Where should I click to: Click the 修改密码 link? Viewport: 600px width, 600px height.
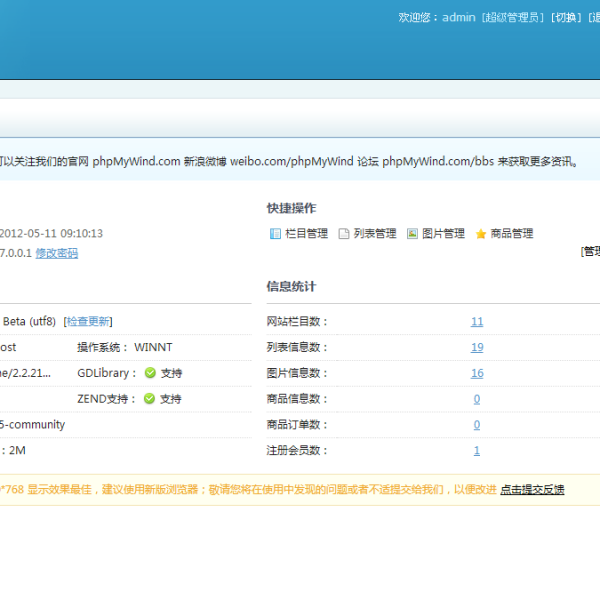click(57, 253)
